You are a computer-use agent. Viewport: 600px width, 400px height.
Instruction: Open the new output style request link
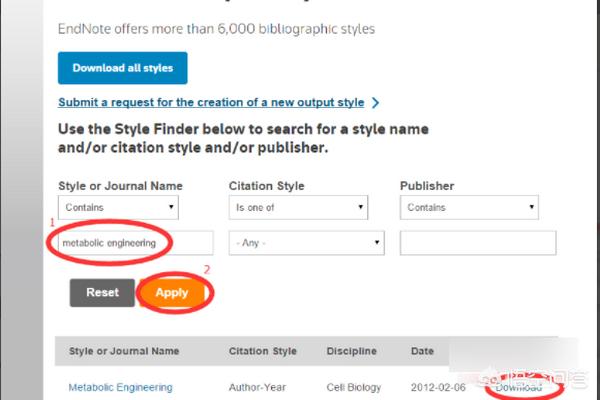tap(211, 102)
